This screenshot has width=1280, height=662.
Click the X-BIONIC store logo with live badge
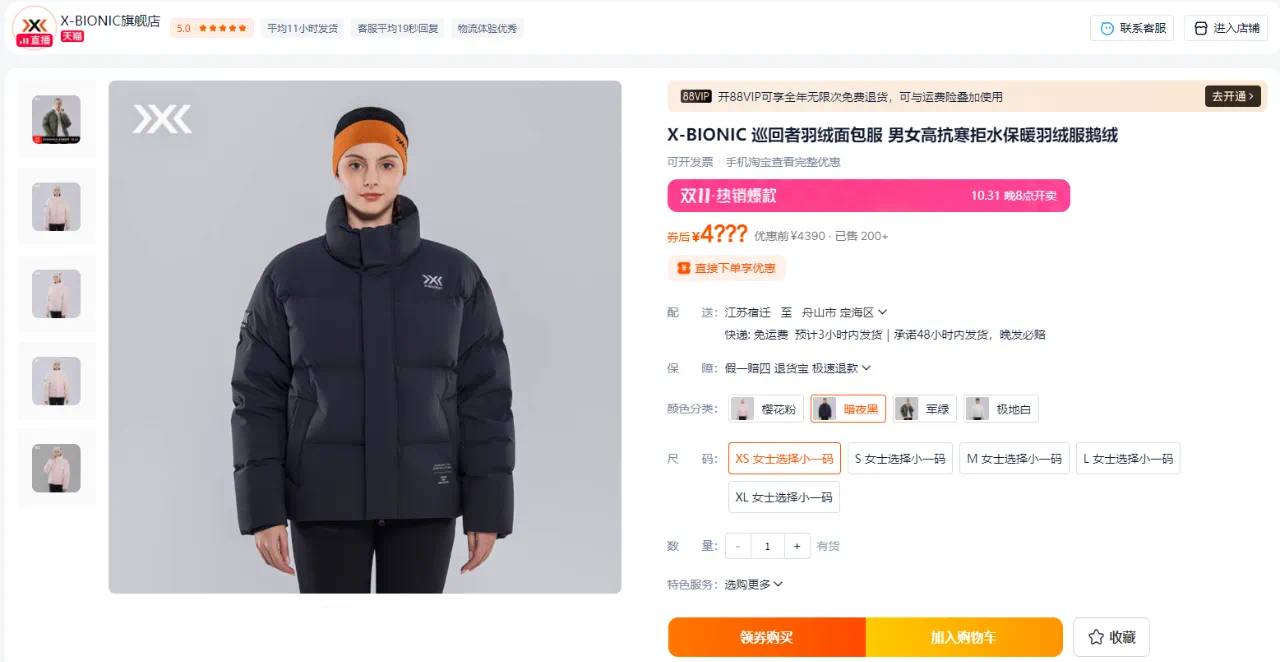(x=34, y=27)
